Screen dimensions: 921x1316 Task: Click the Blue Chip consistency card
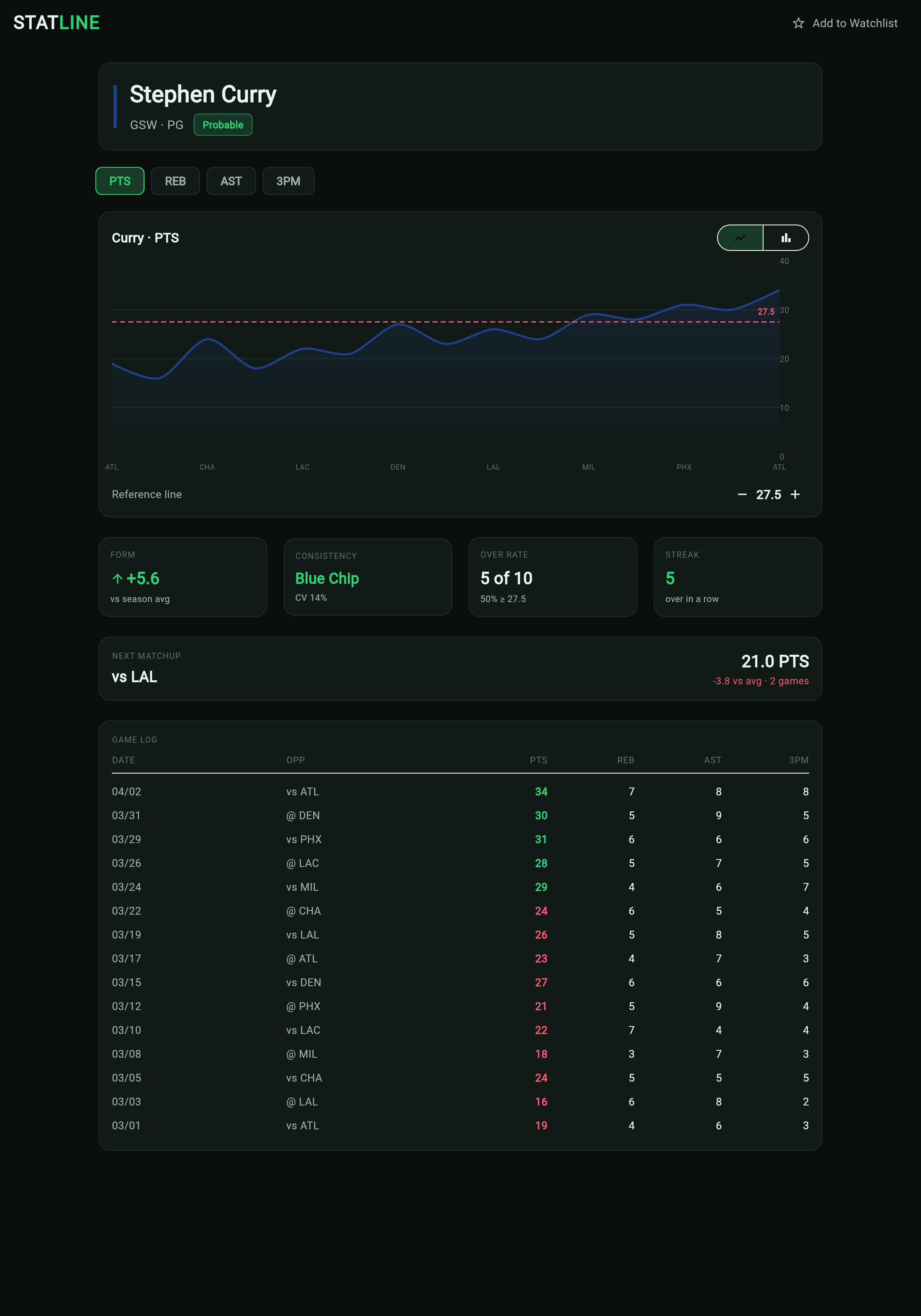click(x=368, y=577)
